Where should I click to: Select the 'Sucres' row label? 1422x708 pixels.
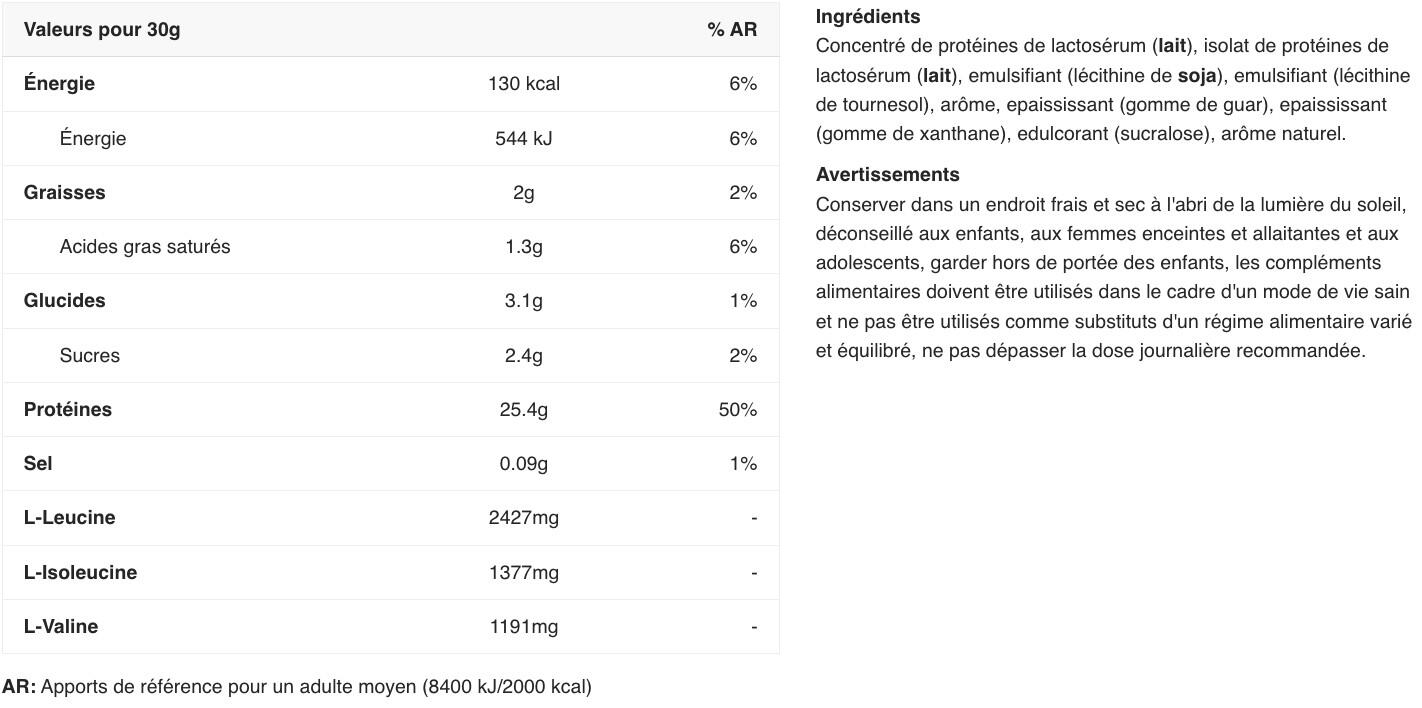click(x=89, y=356)
